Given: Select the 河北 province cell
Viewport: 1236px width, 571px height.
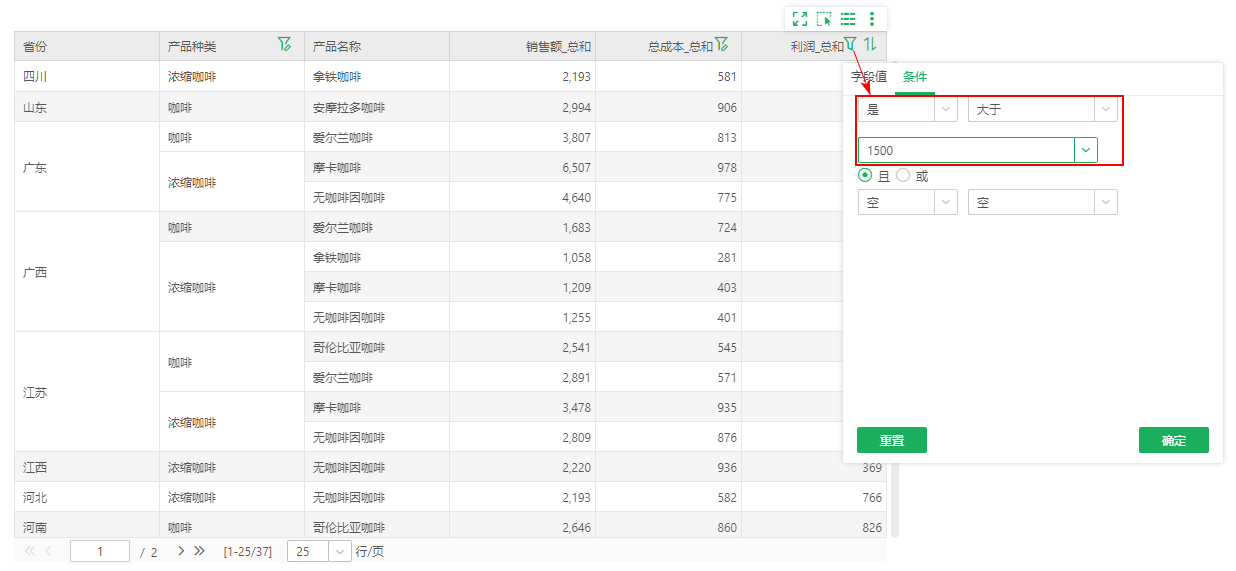Looking at the screenshot, I should (87, 497).
